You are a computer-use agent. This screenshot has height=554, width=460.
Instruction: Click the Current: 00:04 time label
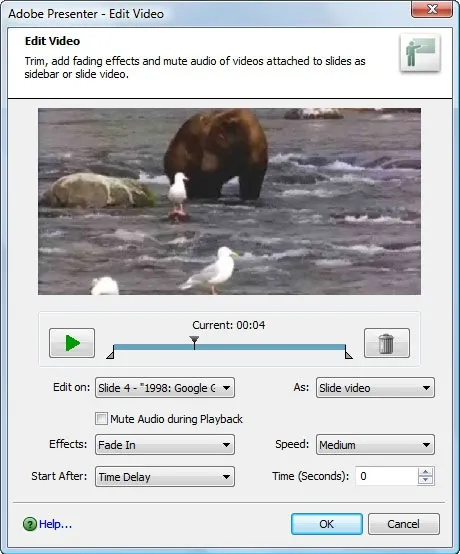tap(229, 325)
